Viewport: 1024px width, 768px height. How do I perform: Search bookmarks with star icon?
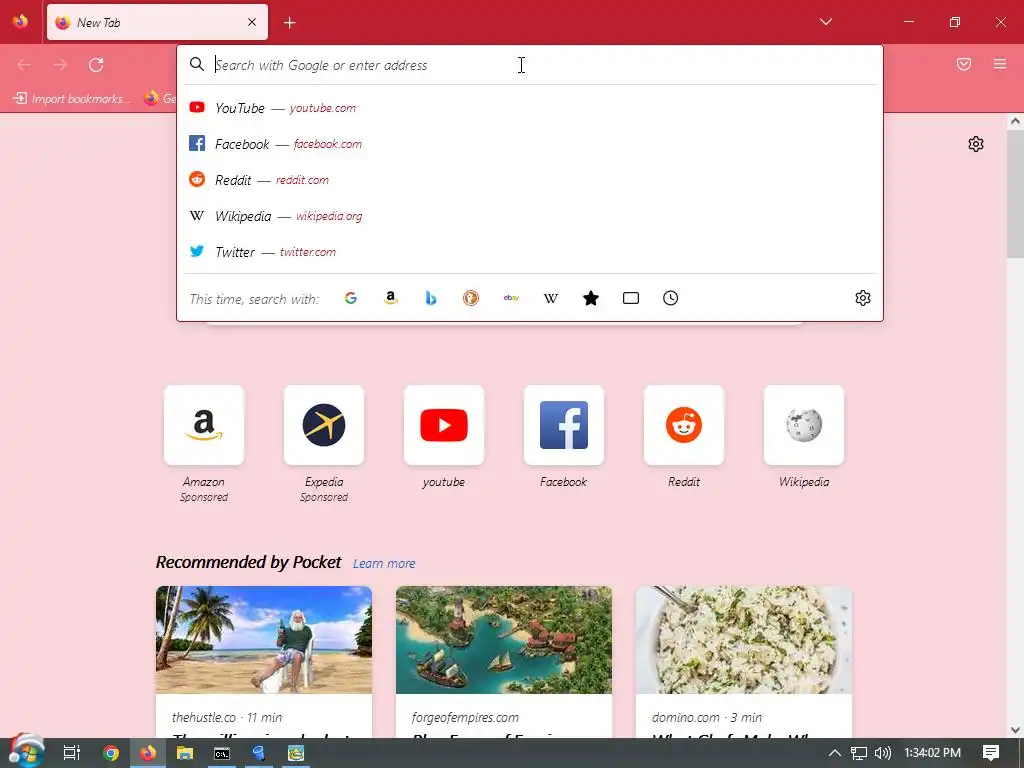[x=591, y=298]
